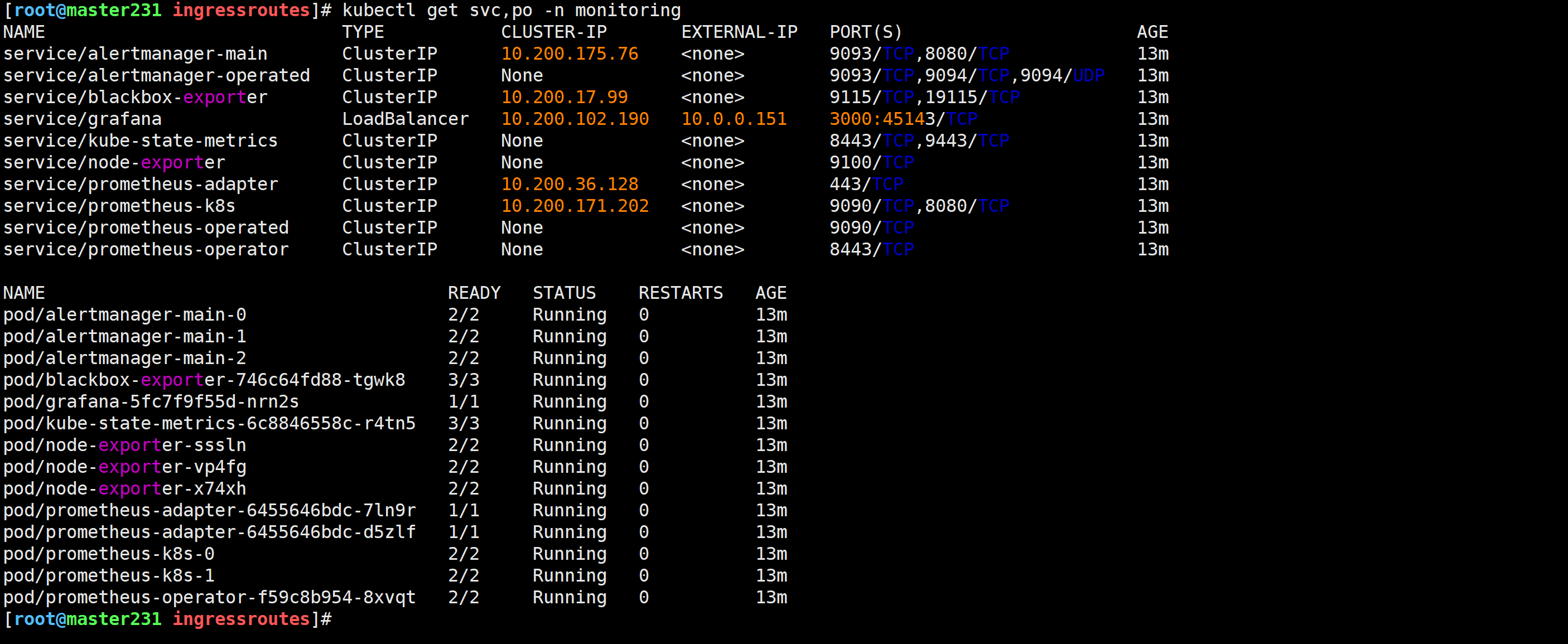Click pod/prometheus-k8s-0 entry
Screen dimensions: 1568x644
[x=108, y=554]
